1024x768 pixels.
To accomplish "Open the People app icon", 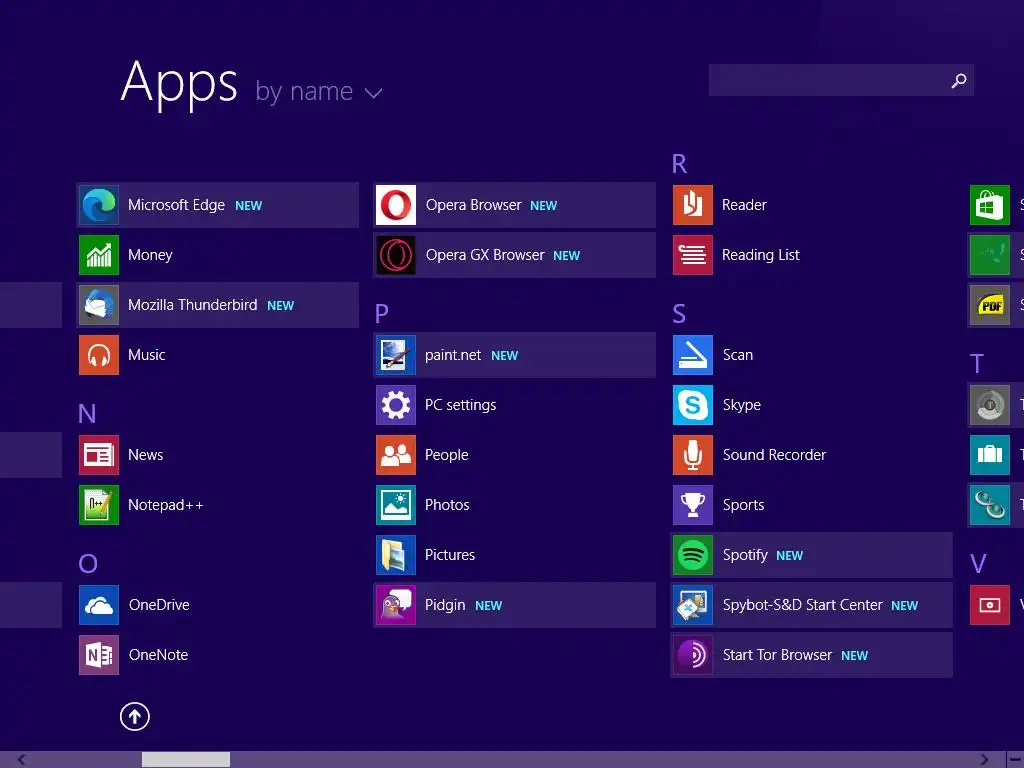I will [396, 455].
